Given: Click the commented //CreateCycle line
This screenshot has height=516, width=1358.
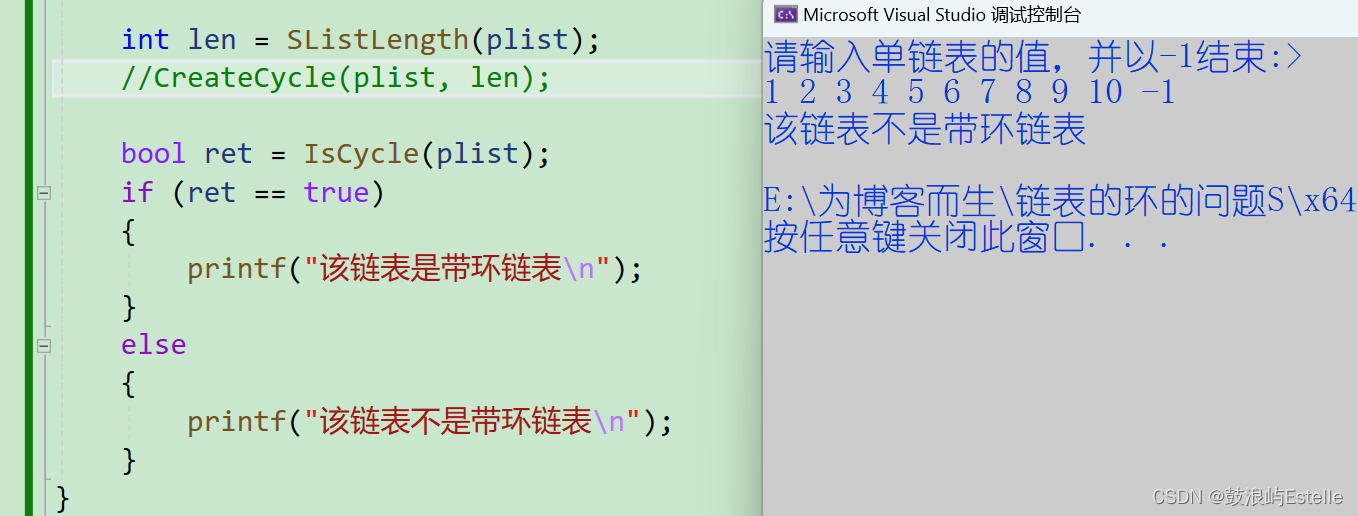Looking at the screenshot, I should [x=336, y=78].
